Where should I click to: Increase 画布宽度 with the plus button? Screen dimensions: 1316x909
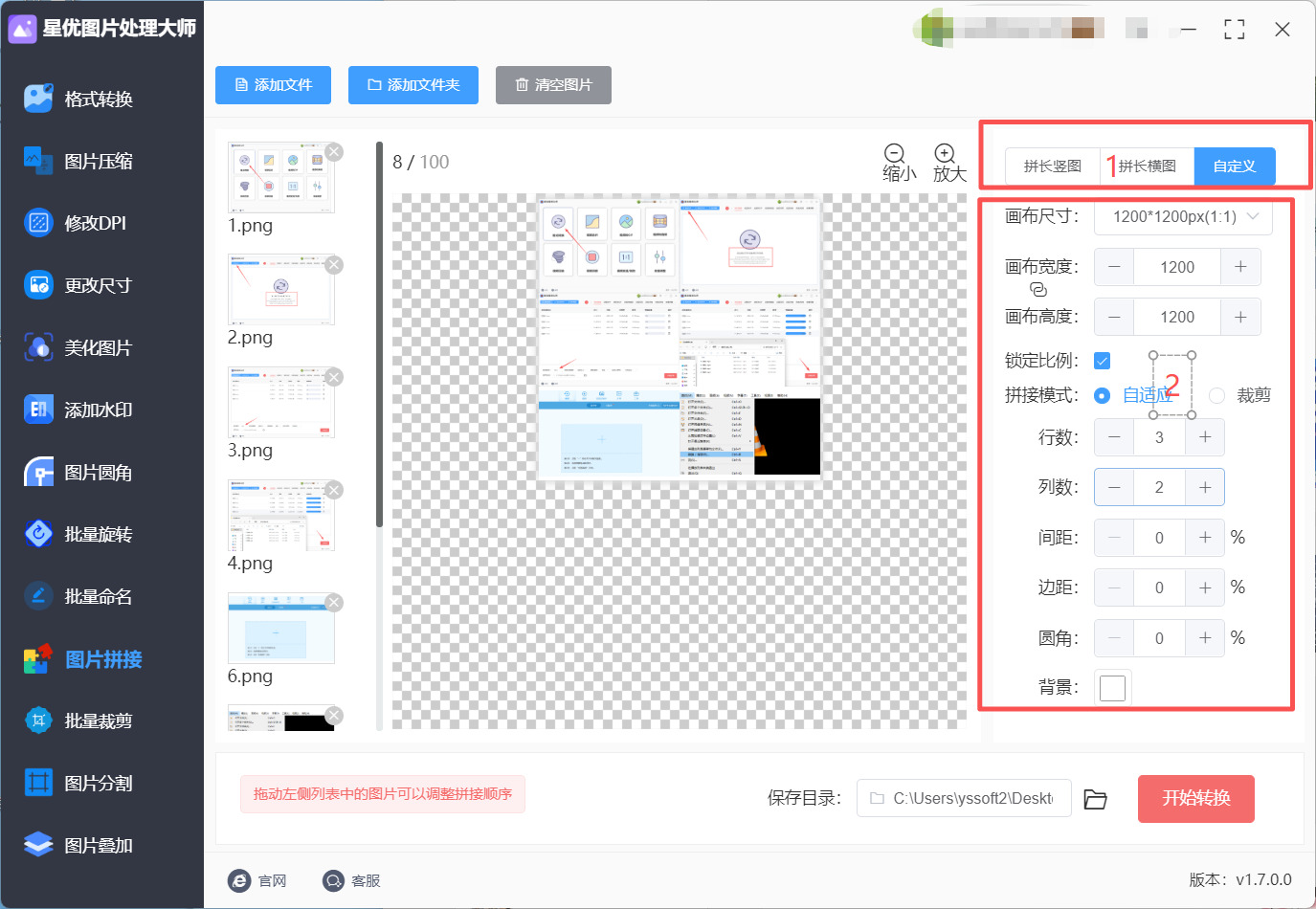[x=1240, y=267]
